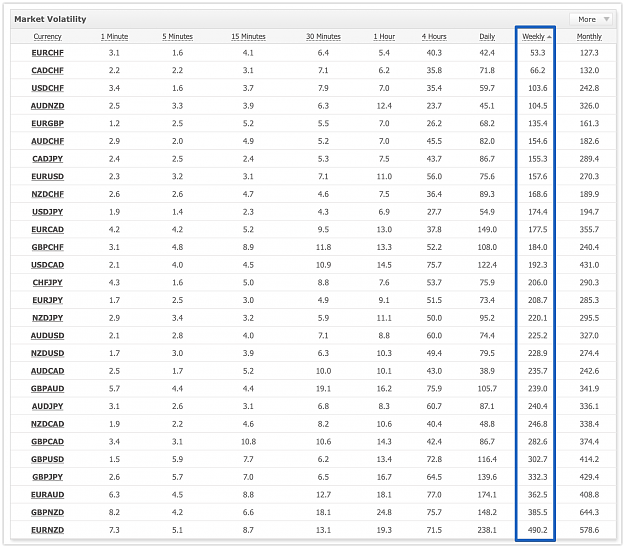The height and width of the screenshot is (548, 625).
Task: Select GBPNZD 1 Minute value 8.2
Action: (114, 512)
